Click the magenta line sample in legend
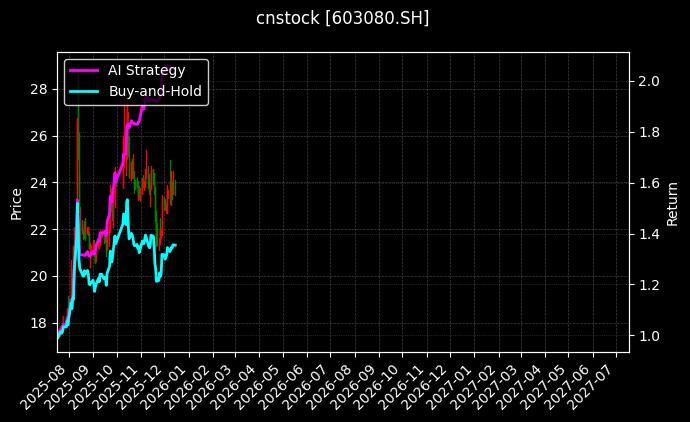 (x=83, y=70)
